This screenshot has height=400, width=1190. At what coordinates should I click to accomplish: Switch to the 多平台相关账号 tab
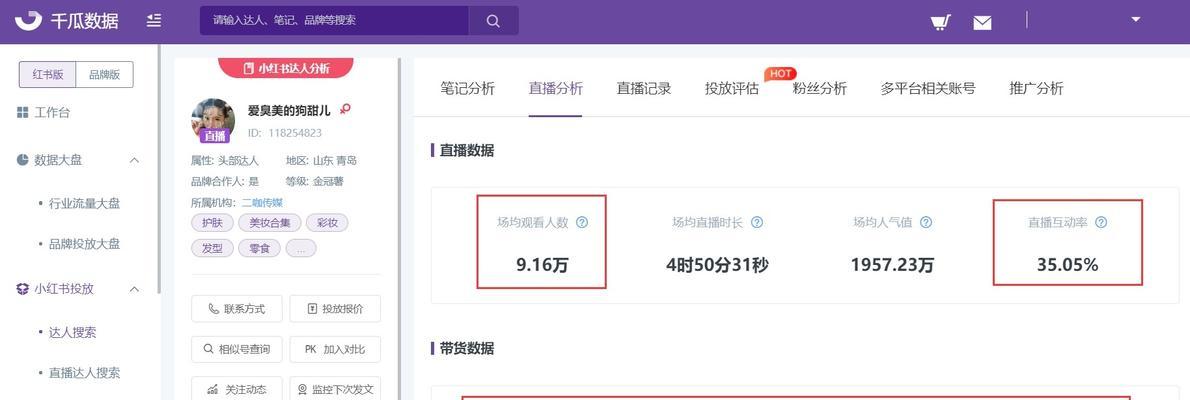927,88
